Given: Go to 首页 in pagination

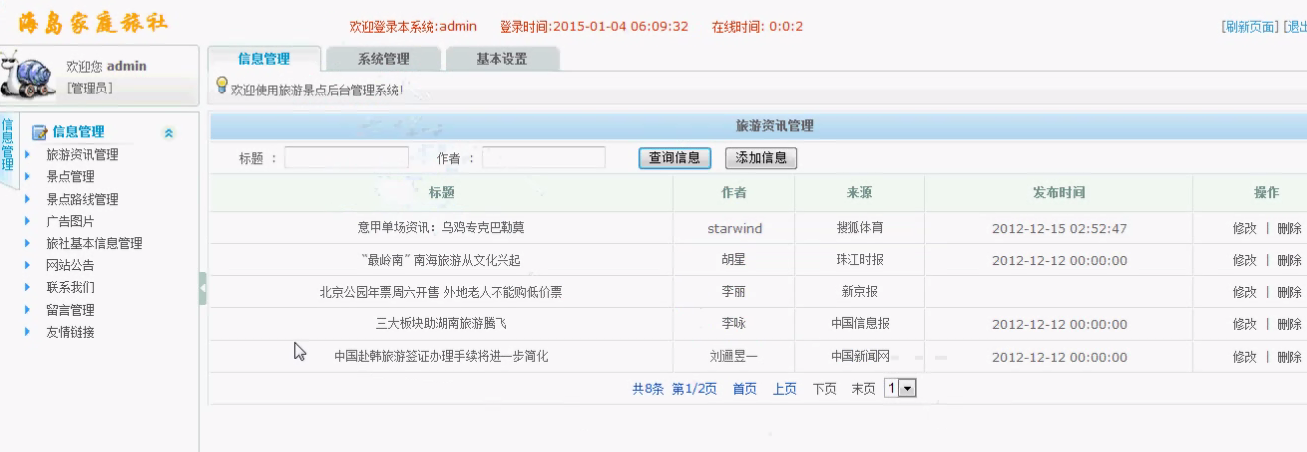Looking at the screenshot, I should click(x=744, y=389).
